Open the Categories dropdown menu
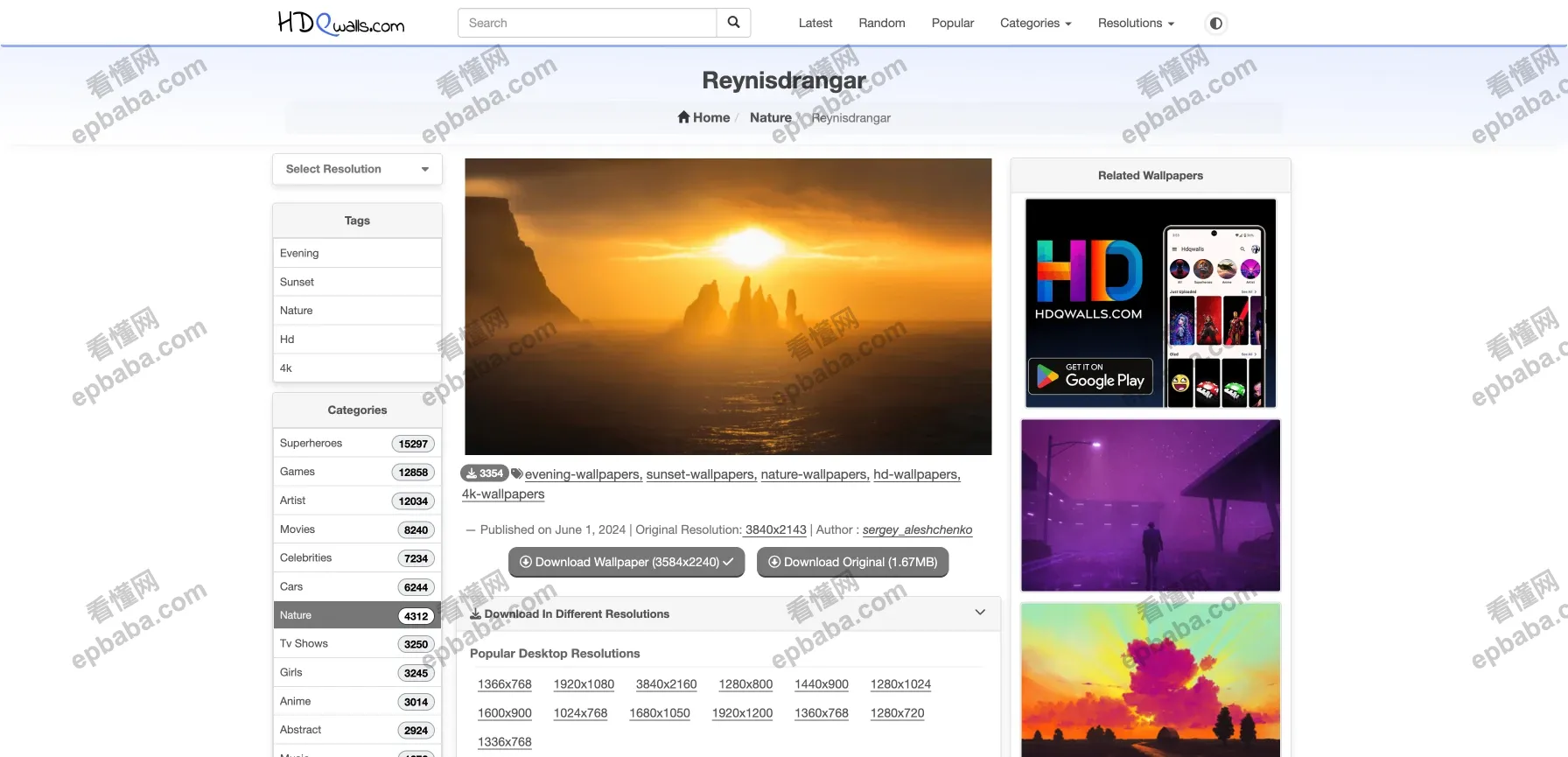 (x=1035, y=23)
